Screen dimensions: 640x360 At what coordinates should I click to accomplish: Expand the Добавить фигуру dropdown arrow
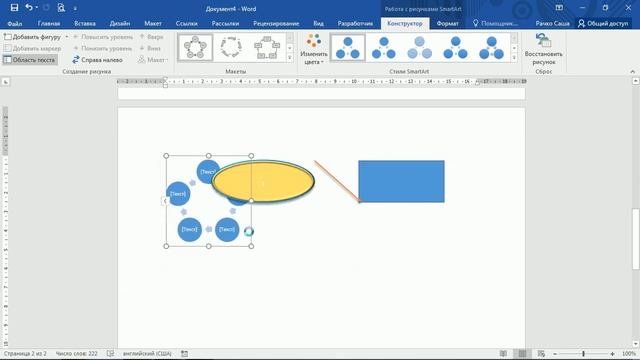pyautogui.click(x=67, y=37)
